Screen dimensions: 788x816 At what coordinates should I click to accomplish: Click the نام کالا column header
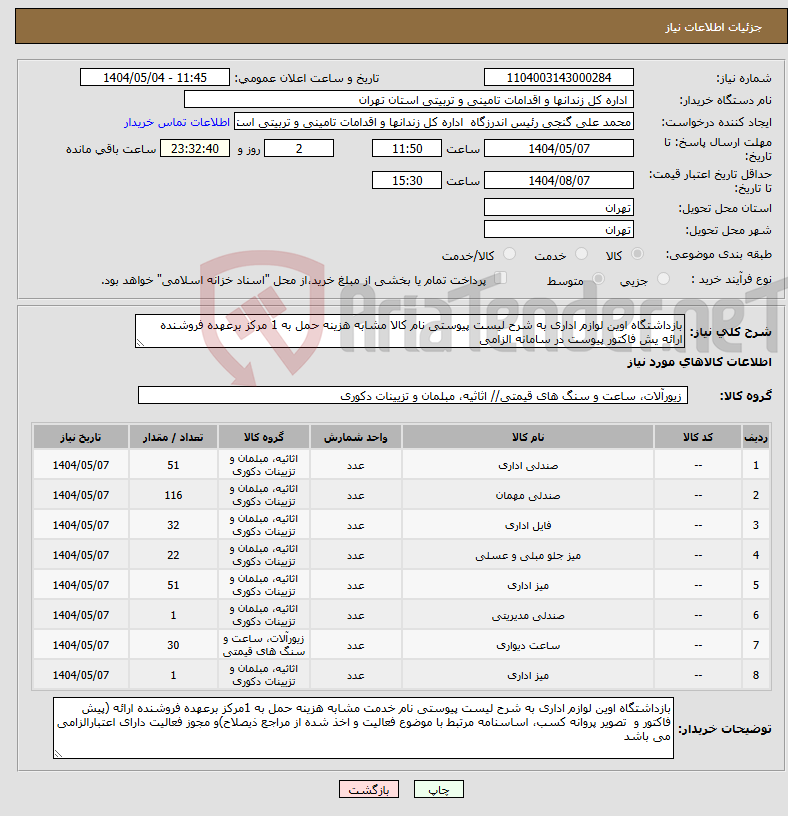pyautogui.click(x=528, y=437)
